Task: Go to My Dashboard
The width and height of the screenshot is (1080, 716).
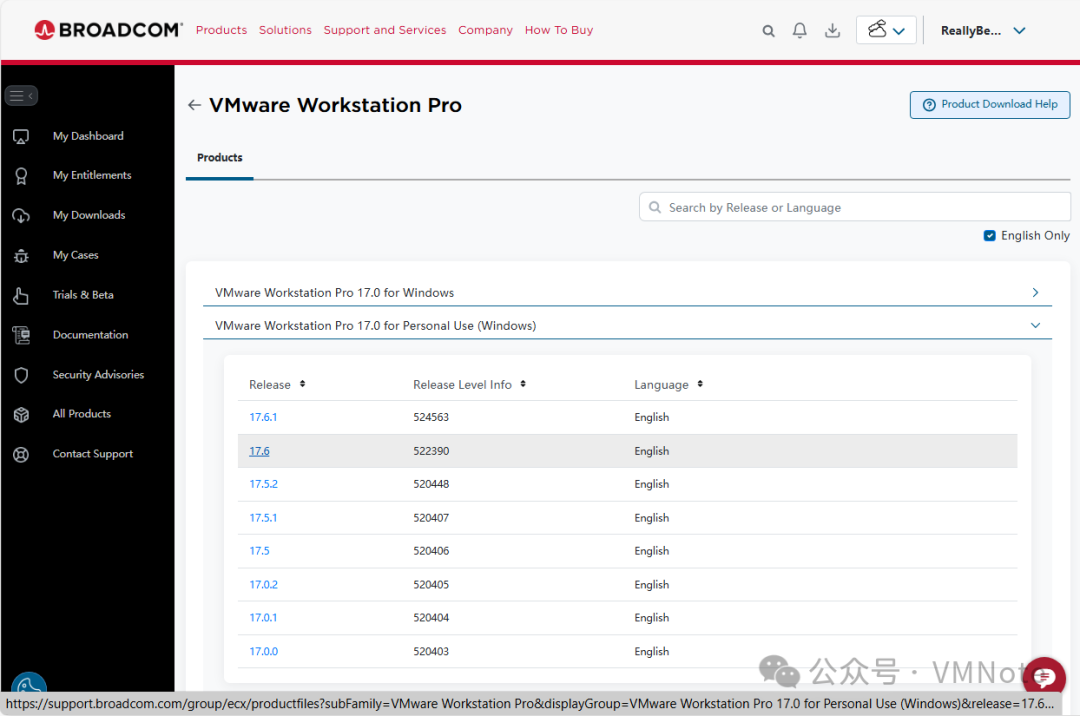Action: click(x=88, y=136)
